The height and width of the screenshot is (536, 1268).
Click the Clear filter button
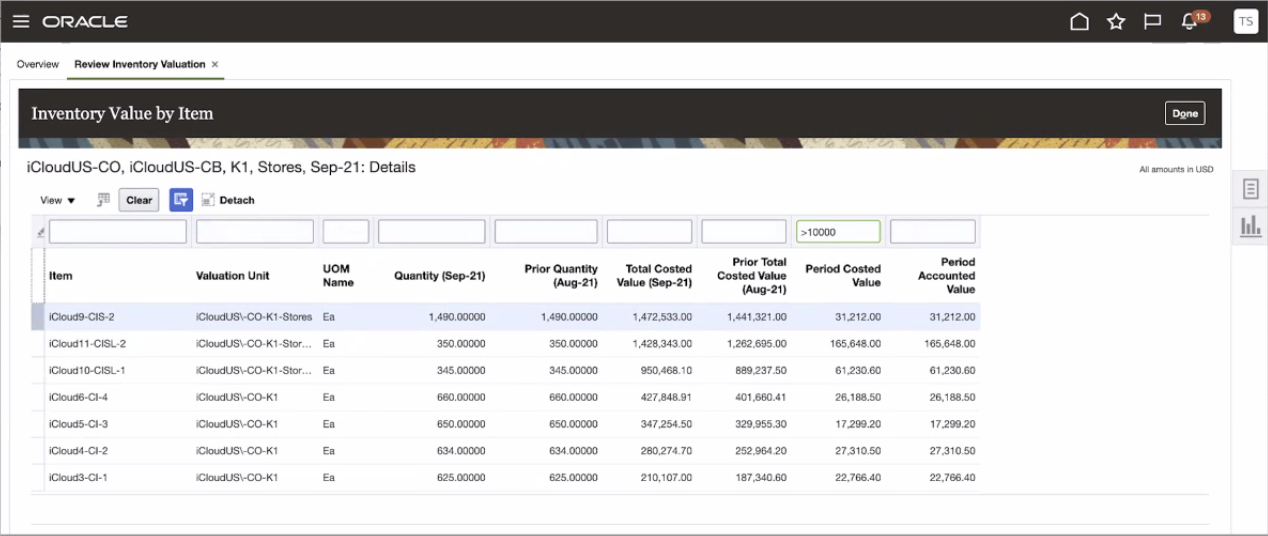point(139,200)
